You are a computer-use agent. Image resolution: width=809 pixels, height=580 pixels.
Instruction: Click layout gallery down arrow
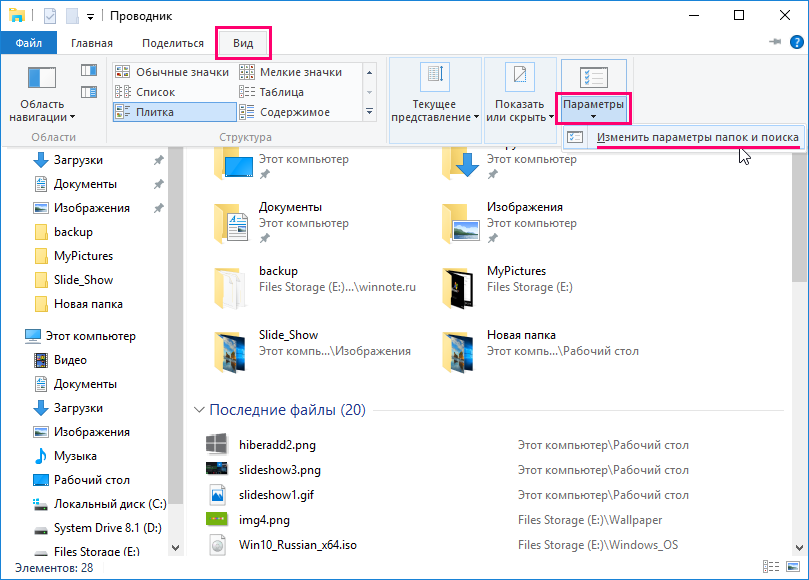point(369,92)
